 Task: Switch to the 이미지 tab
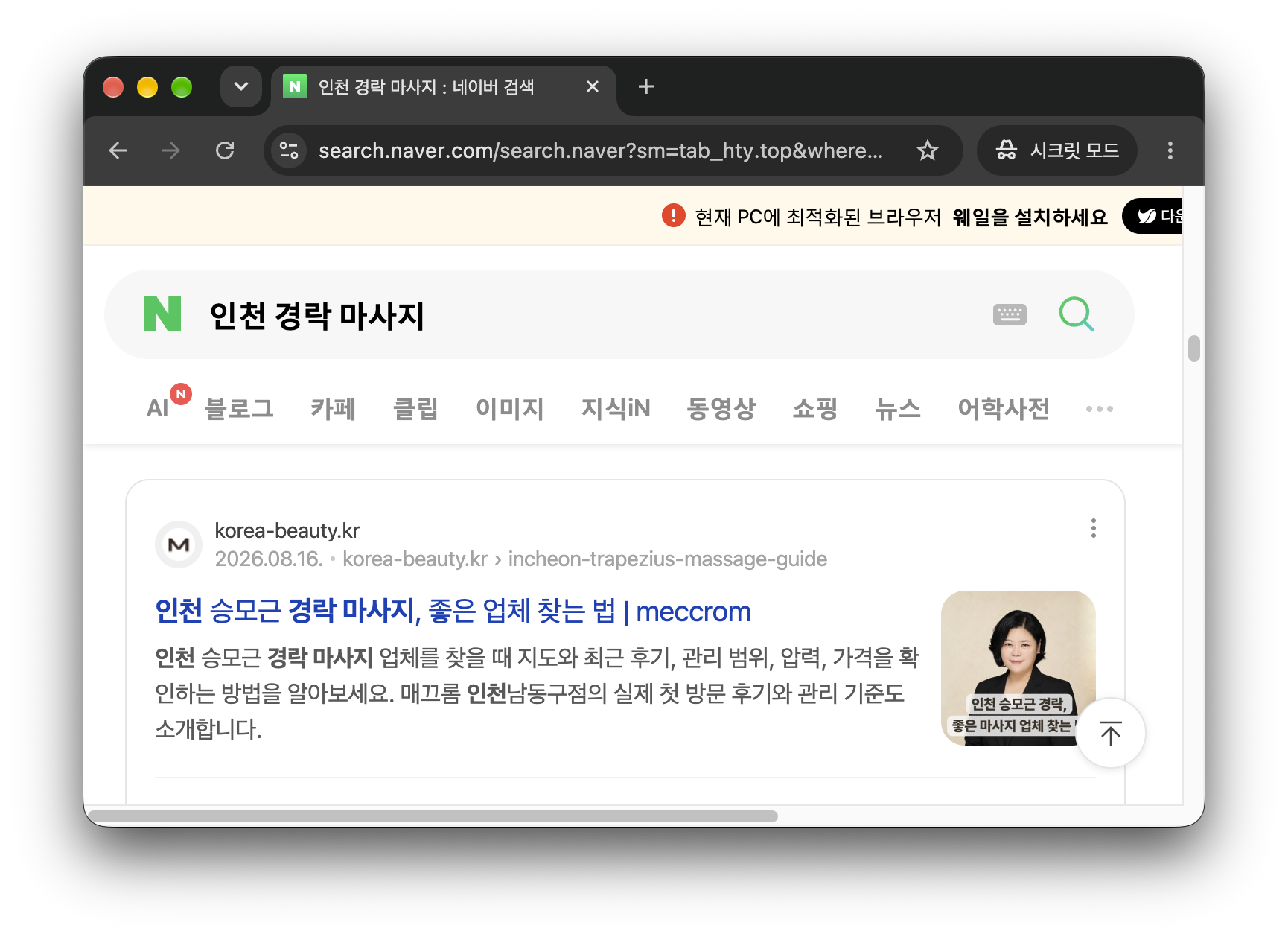point(510,408)
